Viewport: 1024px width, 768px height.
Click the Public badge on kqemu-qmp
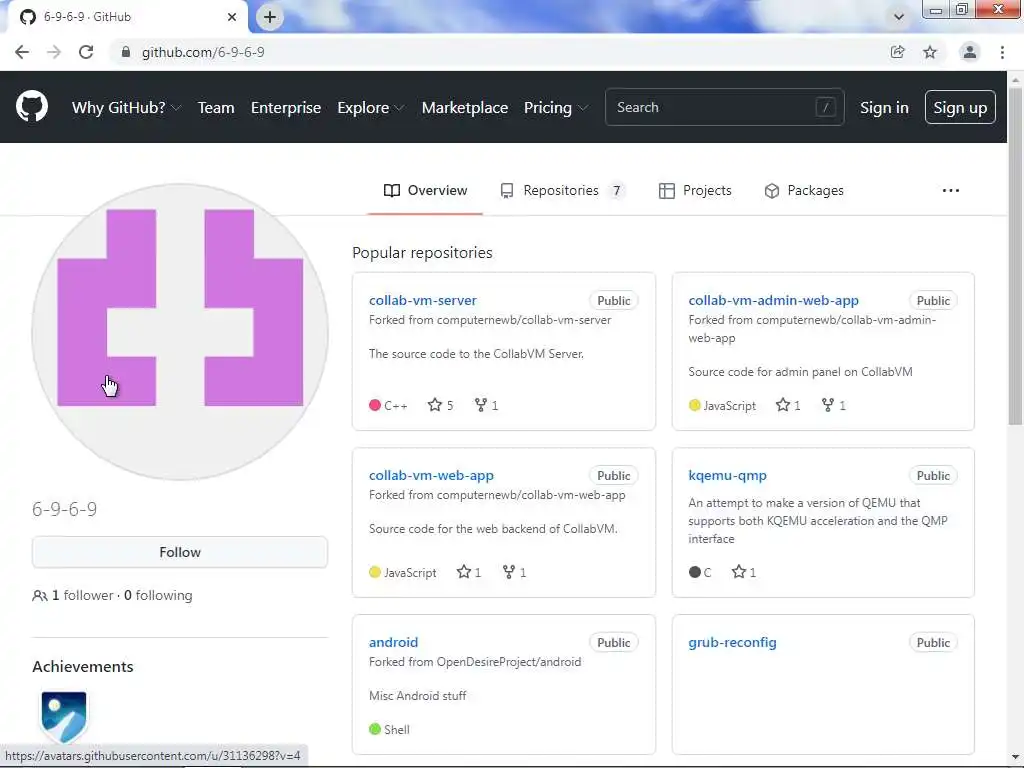[x=933, y=475]
